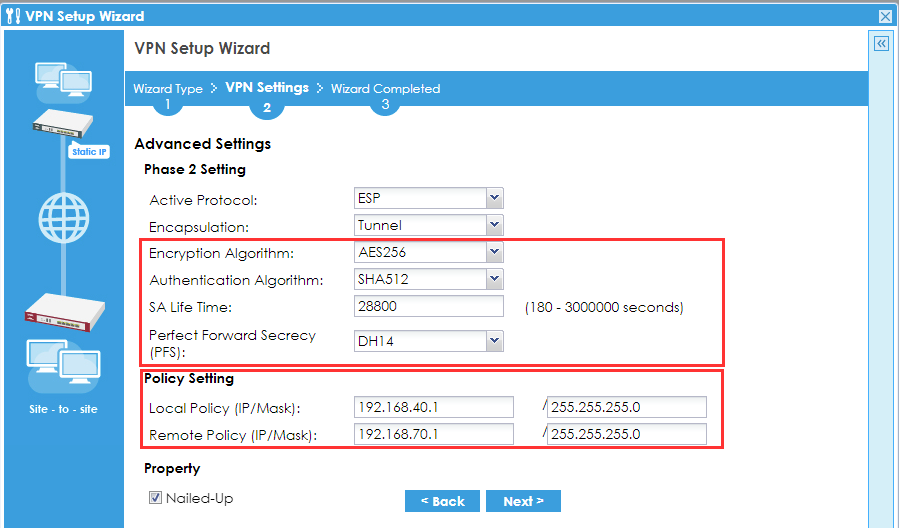This screenshot has height=528, width=899.
Task: Click the Local Policy IP field
Action: pyautogui.click(x=433, y=407)
